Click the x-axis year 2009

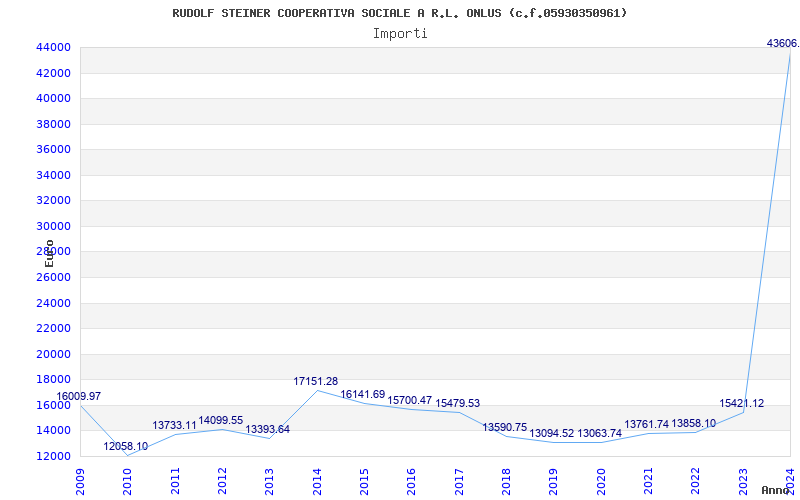[80, 482]
